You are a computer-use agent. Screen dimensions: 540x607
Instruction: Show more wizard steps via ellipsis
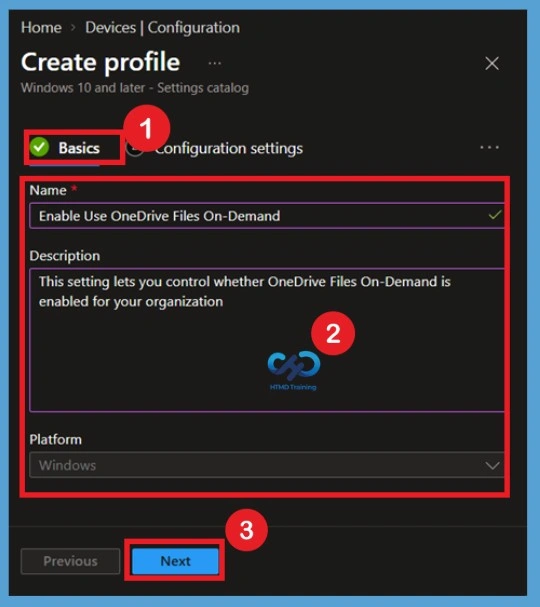(x=489, y=147)
